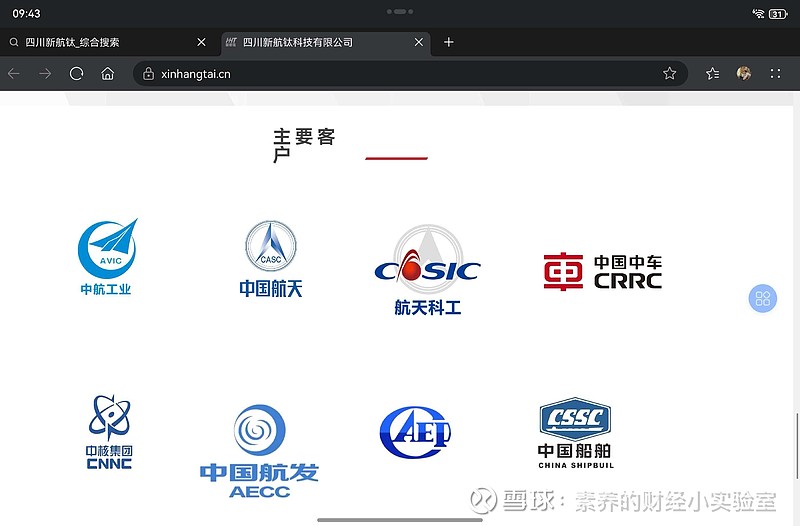Viewport: 800px width, 526px height.
Task: Click the CRRC 中国中车 logo
Action: pos(603,272)
